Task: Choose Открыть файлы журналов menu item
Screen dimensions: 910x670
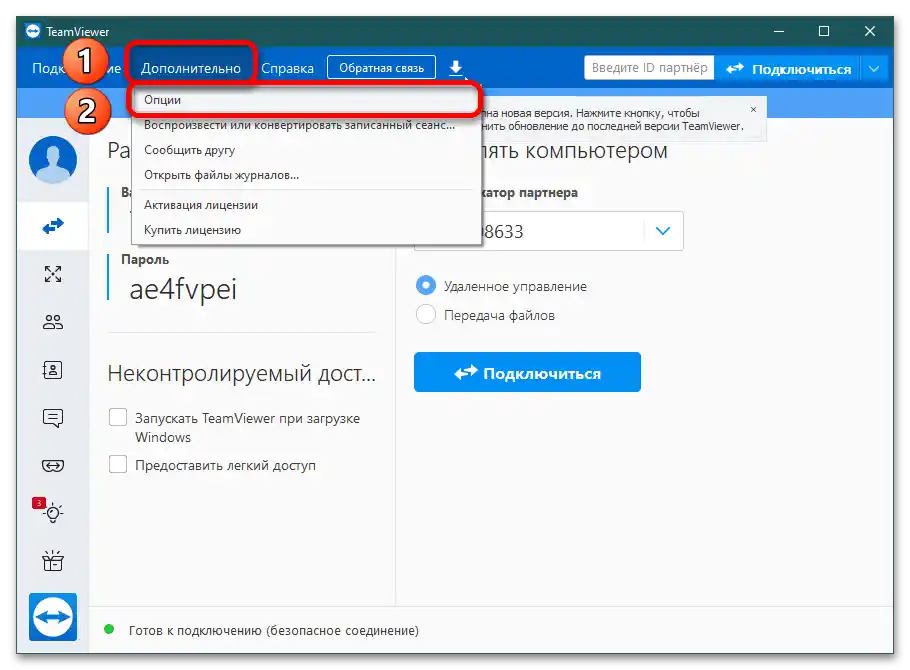Action: coord(306,175)
